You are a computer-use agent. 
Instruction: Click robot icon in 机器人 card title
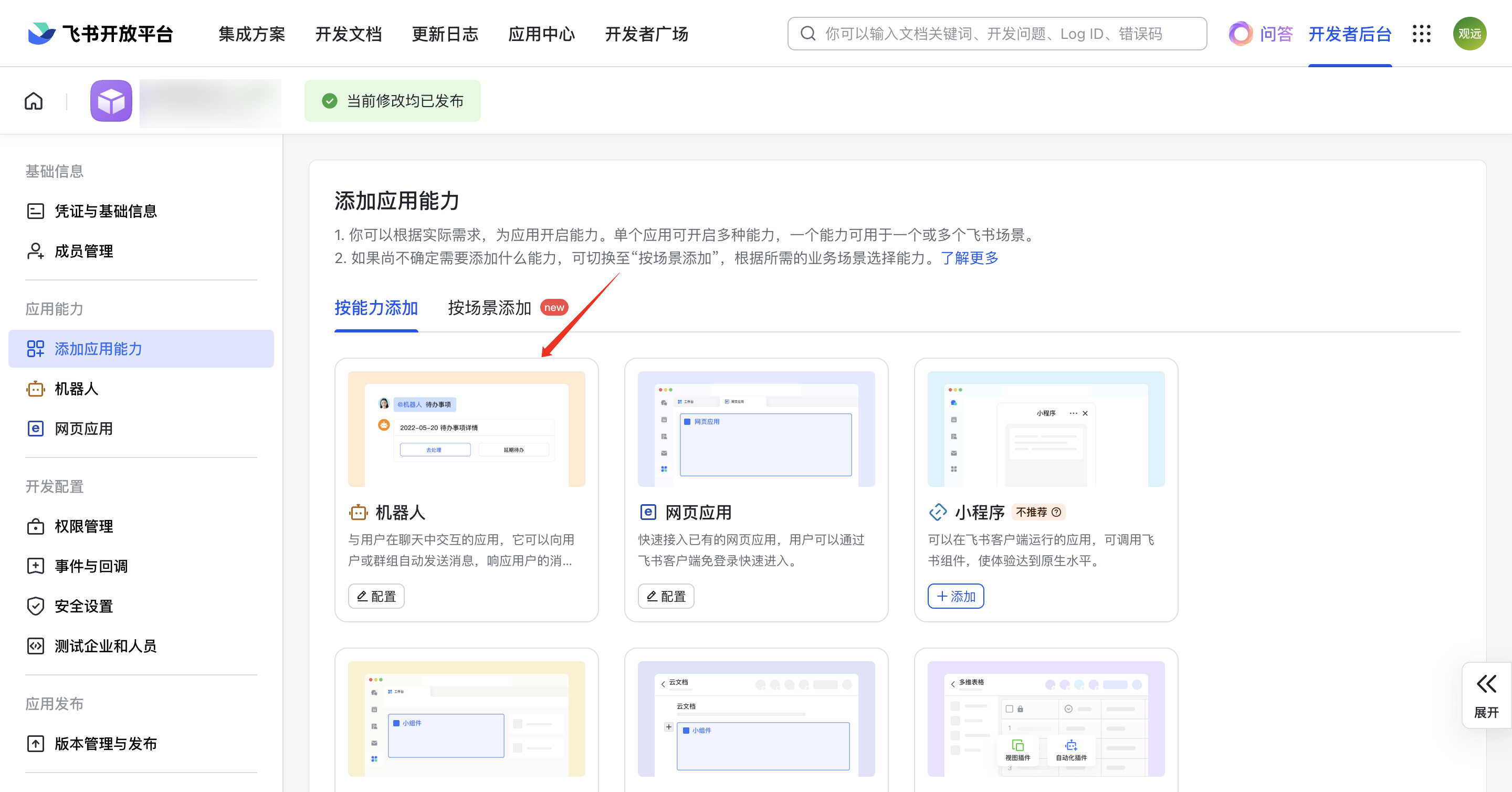click(x=358, y=512)
